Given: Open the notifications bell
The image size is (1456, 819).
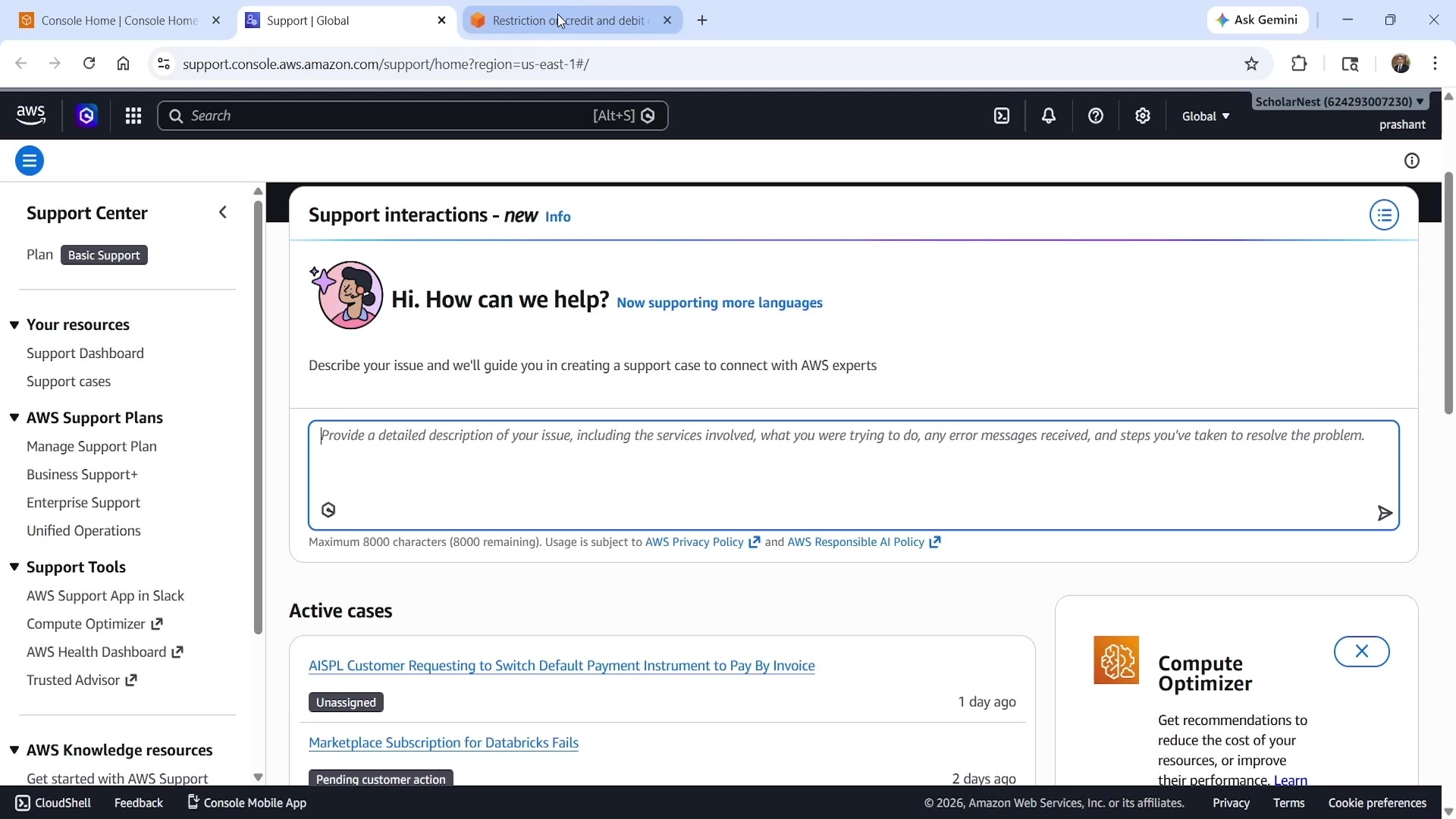Looking at the screenshot, I should 1049,115.
